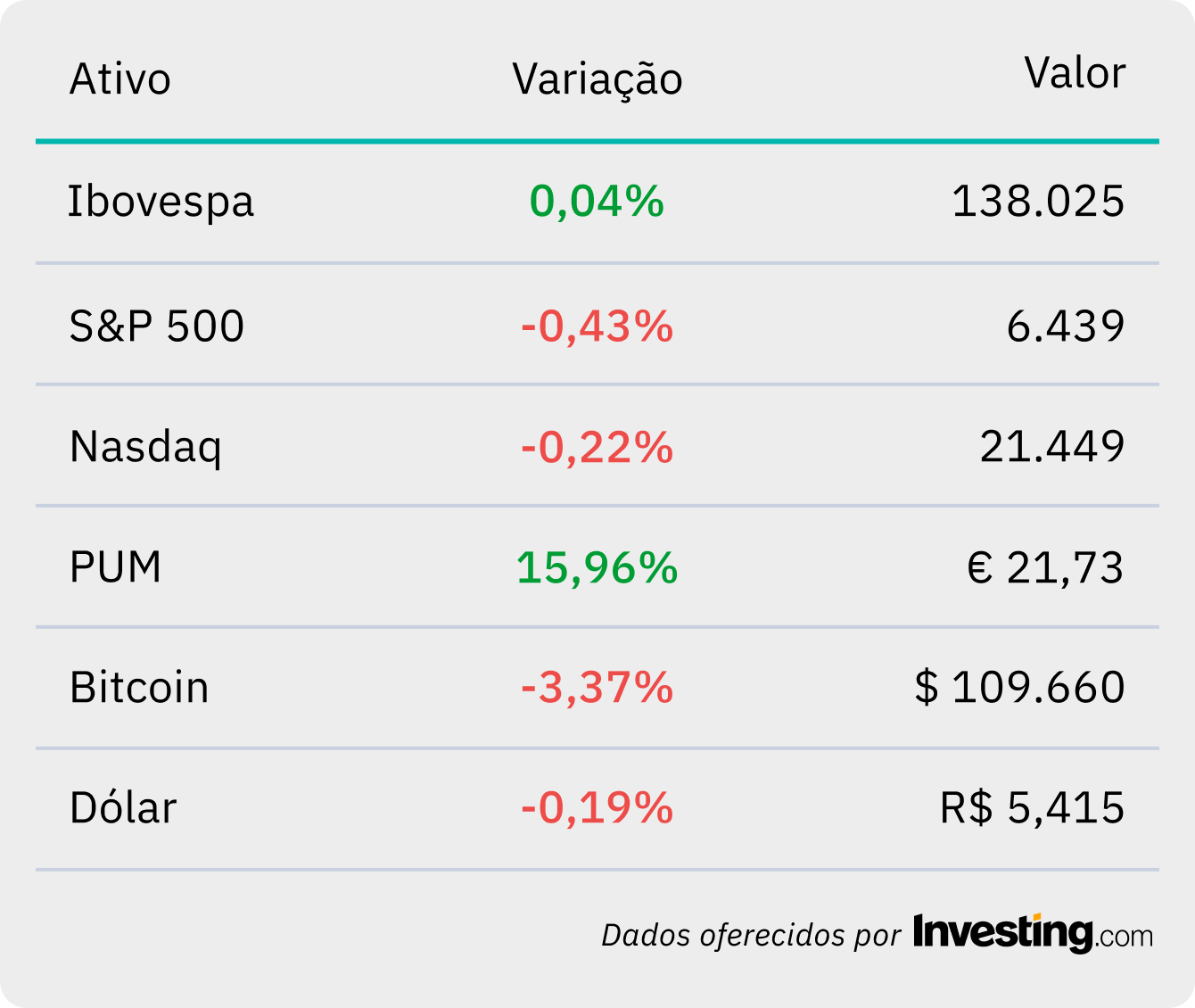Click the Nasdaq value 21.449
Image resolution: width=1195 pixels, height=1008 pixels.
click(x=1052, y=447)
